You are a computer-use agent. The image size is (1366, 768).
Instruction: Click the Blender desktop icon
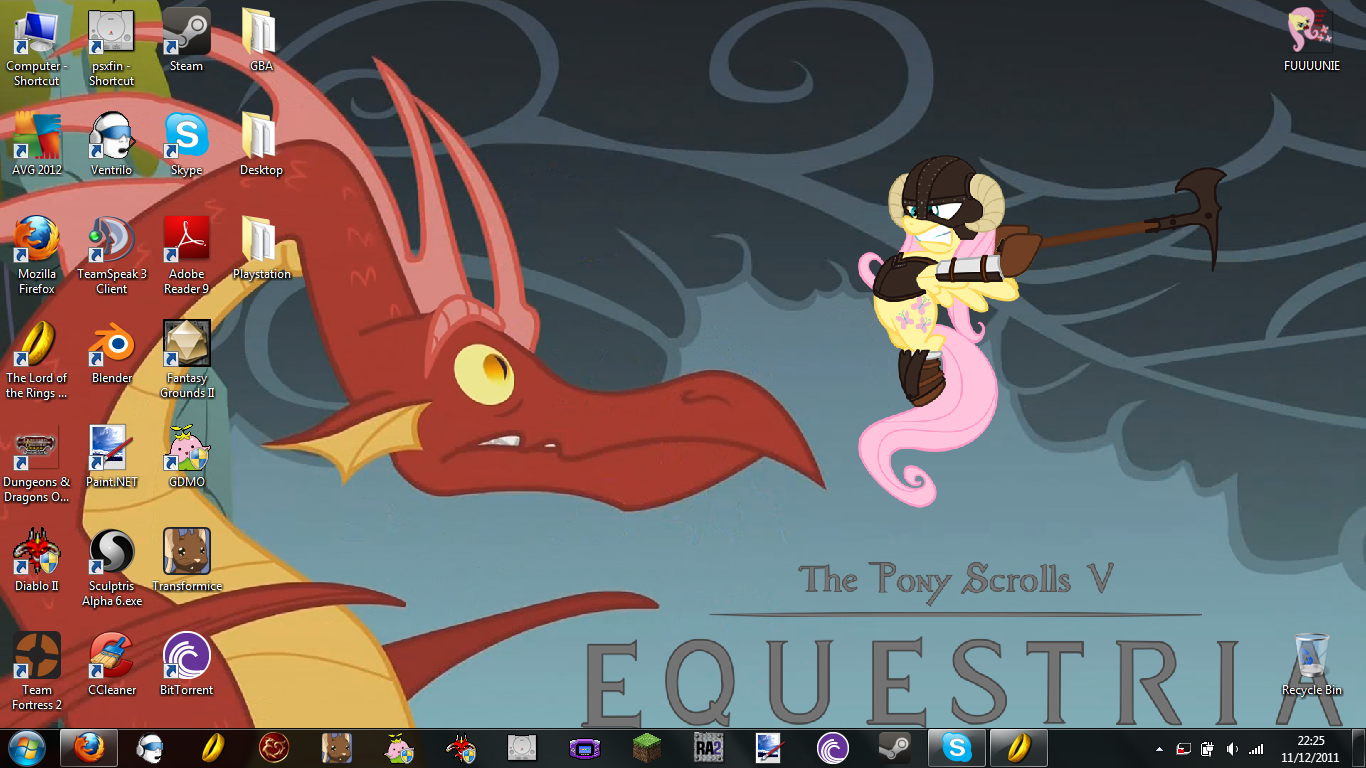(x=112, y=352)
